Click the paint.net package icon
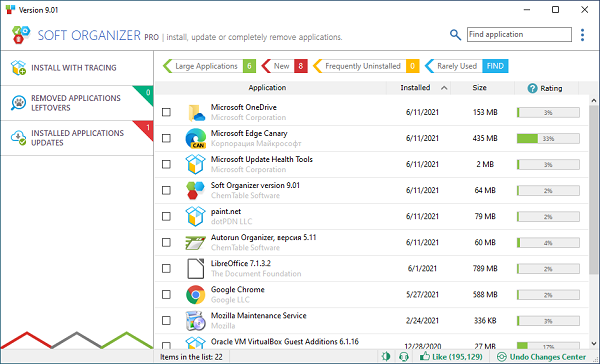 [196, 216]
